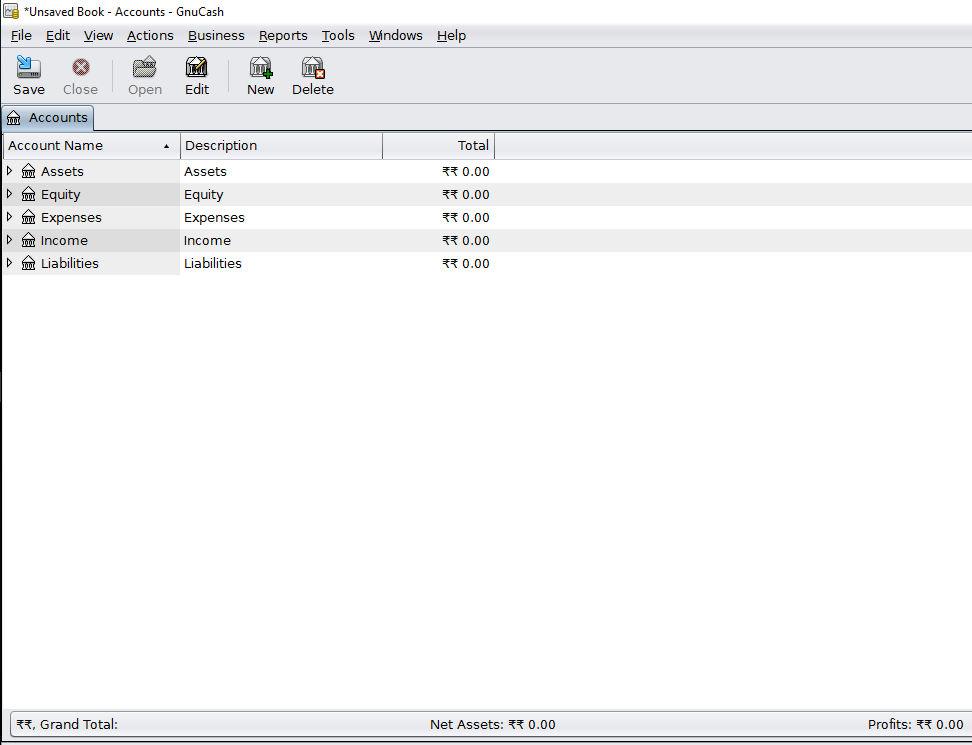Viewport: 972px width, 745px height.
Task: Select the Liabilities account name
Action: [x=69, y=263]
